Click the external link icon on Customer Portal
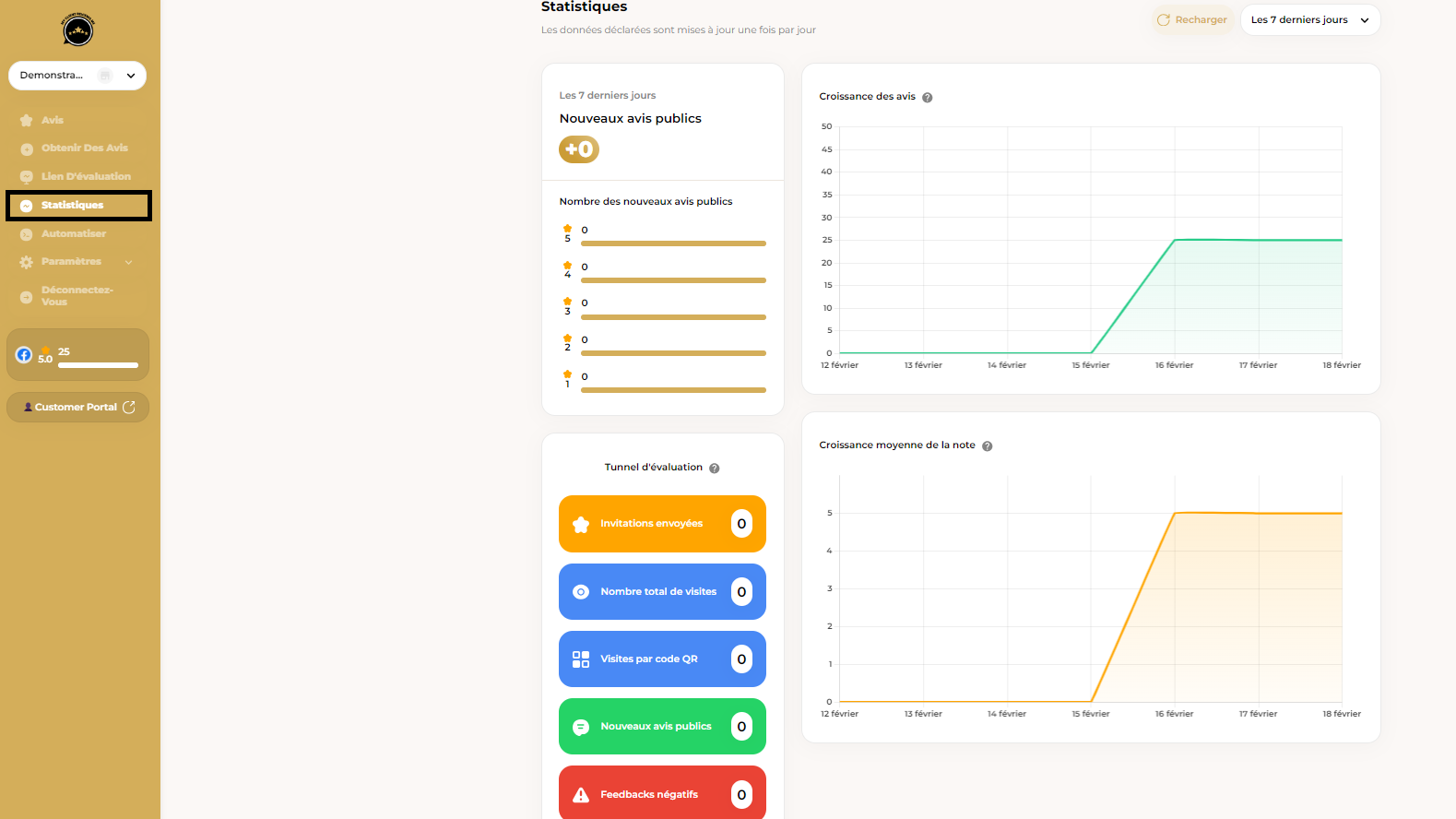Viewport: 1456px width, 819px height. click(129, 407)
